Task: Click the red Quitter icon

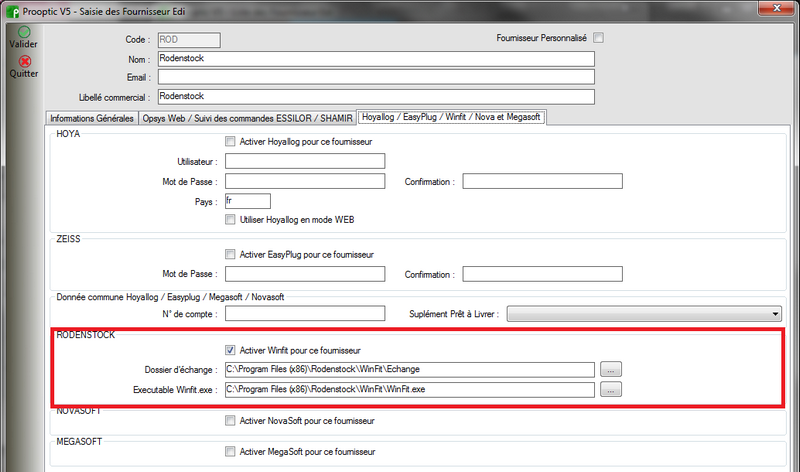Action: pyautogui.click(x=24, y=62)
